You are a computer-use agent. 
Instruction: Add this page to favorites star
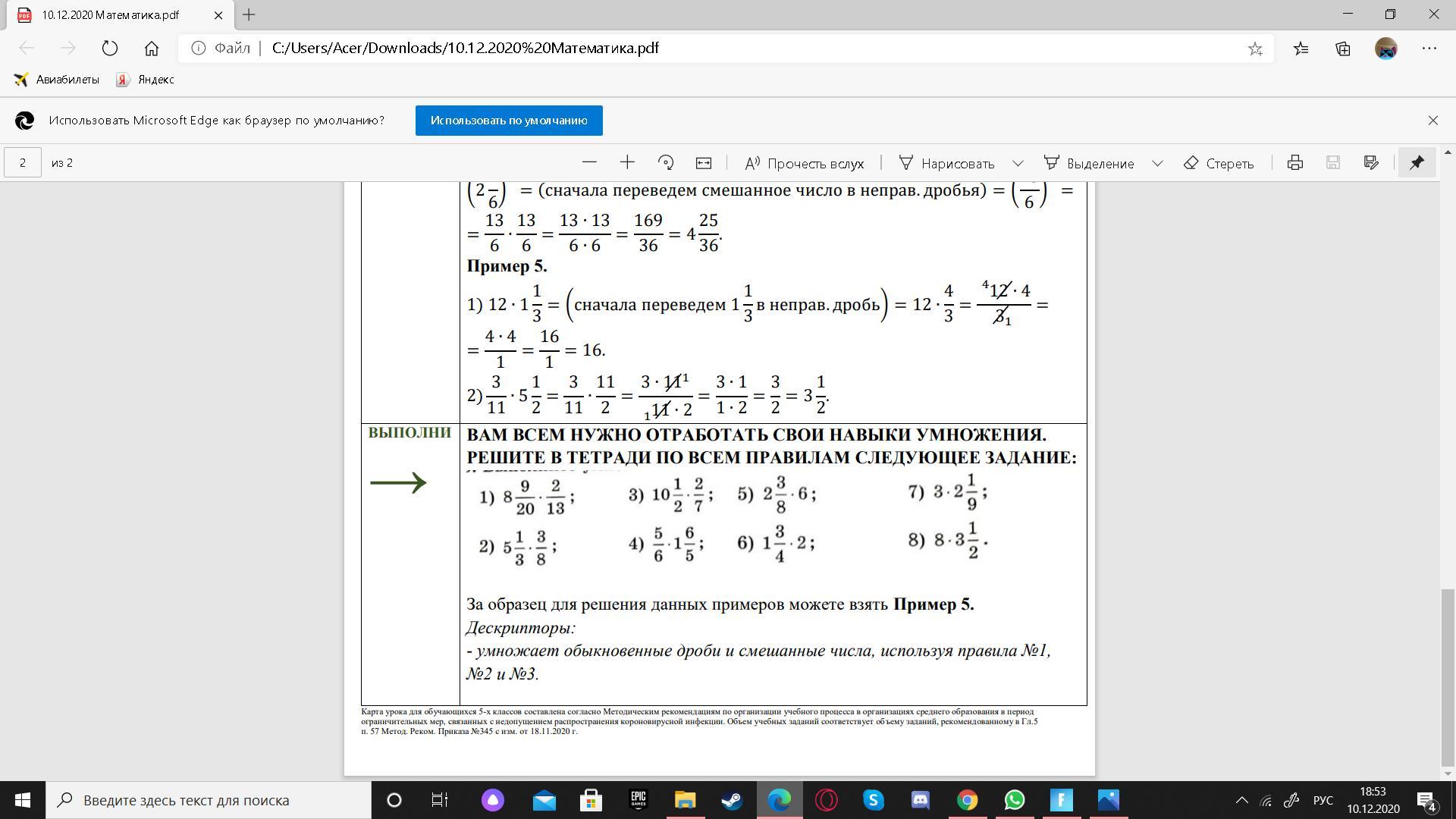pos(1255,49)
